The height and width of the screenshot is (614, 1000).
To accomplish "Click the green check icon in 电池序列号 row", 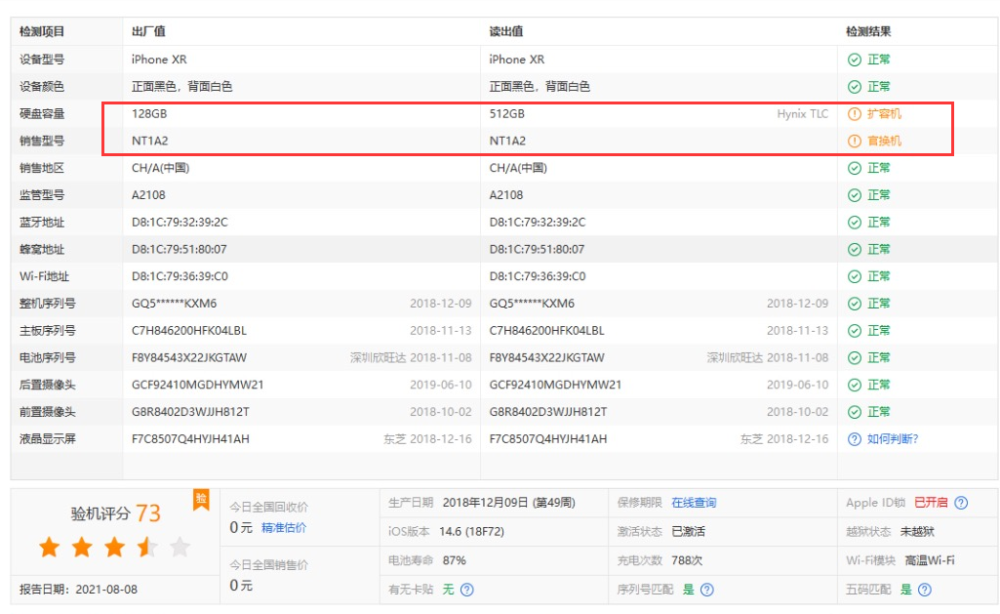I will click(854, 358).
